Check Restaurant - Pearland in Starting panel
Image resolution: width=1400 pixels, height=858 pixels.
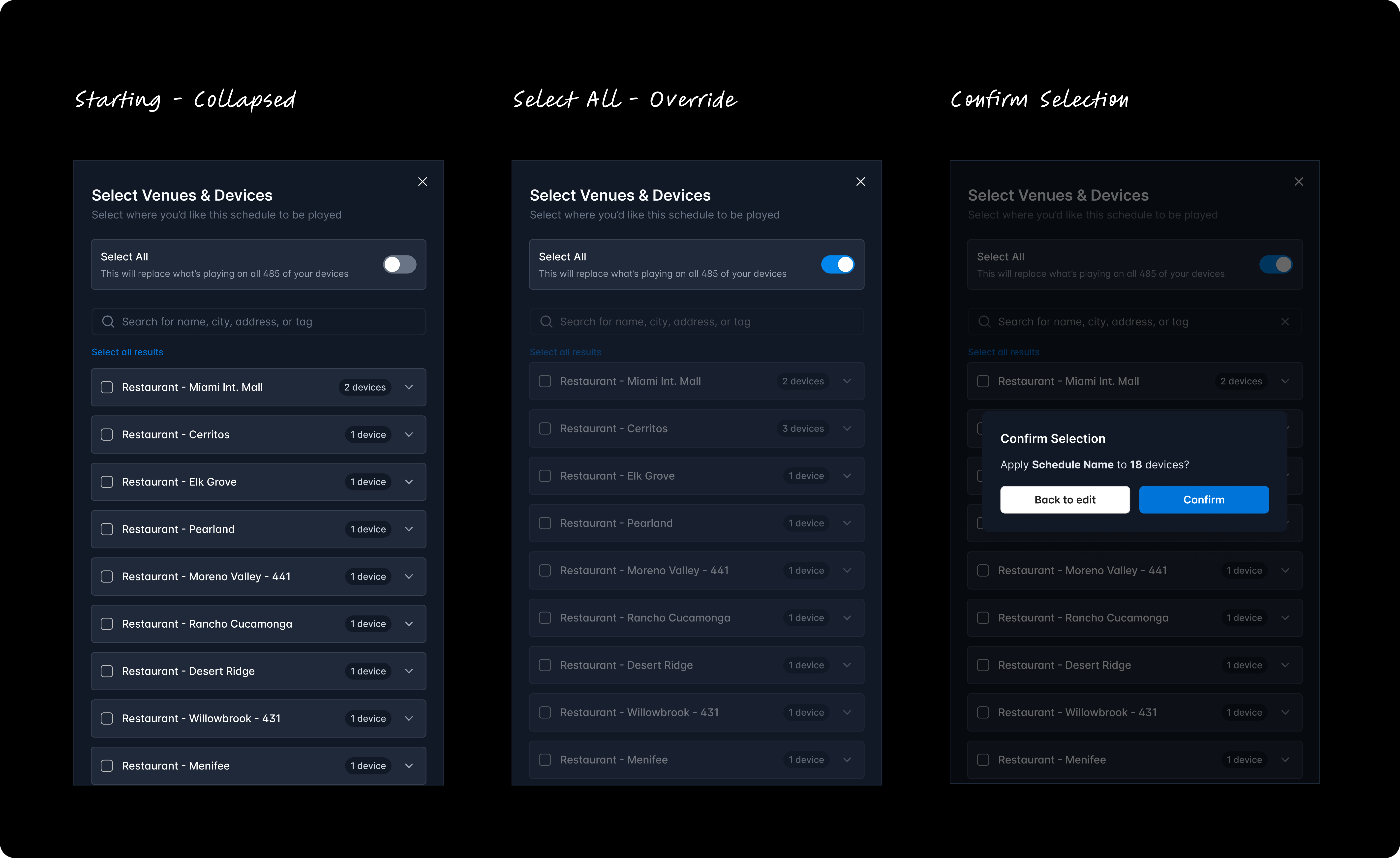(x=107, y=529)
